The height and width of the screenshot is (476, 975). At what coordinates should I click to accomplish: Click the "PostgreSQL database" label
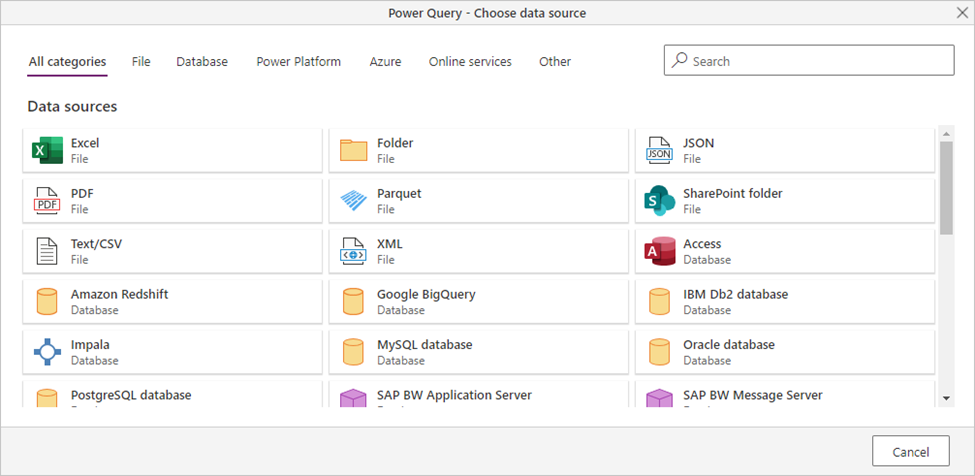131,395
